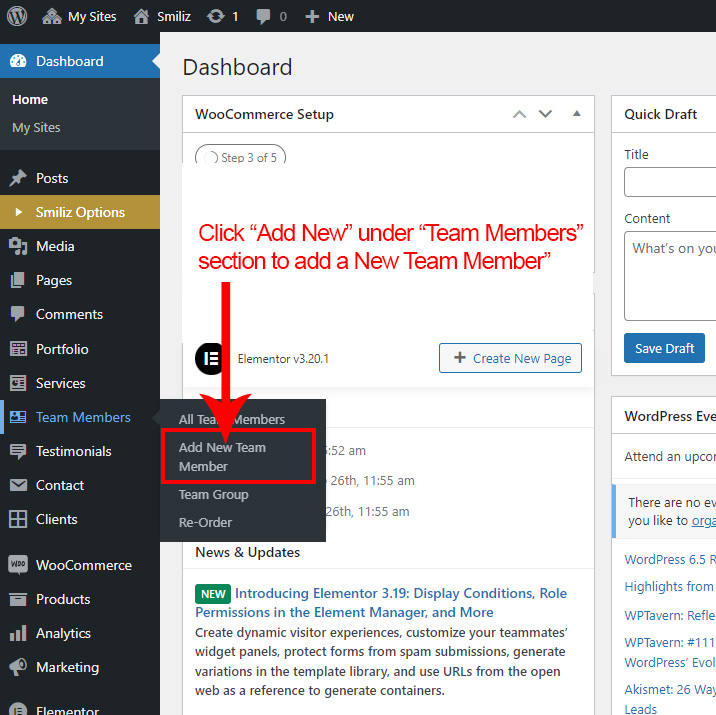This screenshot has height=715, width=716.
Task: Click the Portfolio sidebar icon
Action: tap(18, 349)
